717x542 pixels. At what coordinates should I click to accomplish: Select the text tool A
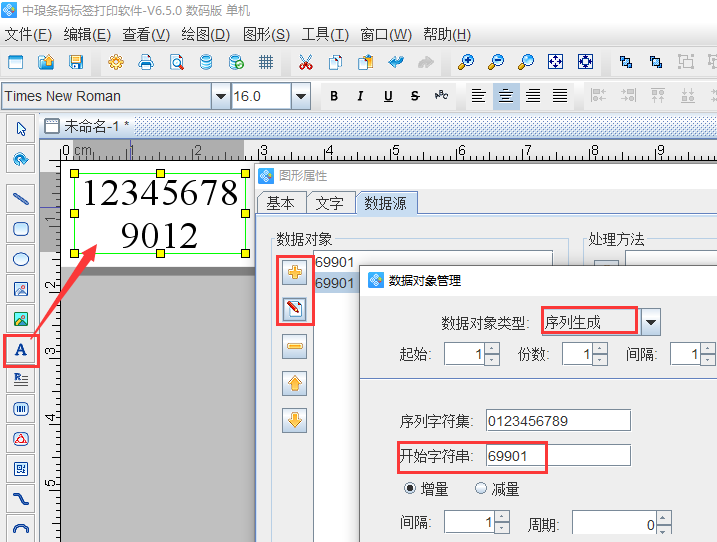[x=21, y=350]
